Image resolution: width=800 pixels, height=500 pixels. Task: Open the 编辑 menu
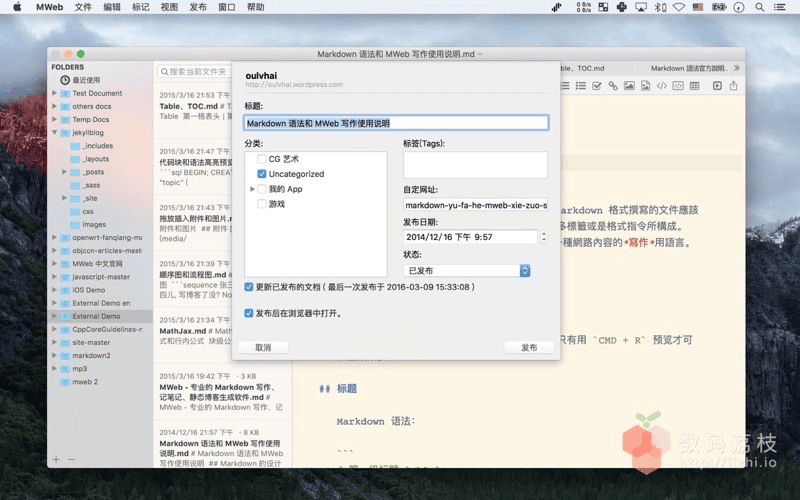point(112,7)
